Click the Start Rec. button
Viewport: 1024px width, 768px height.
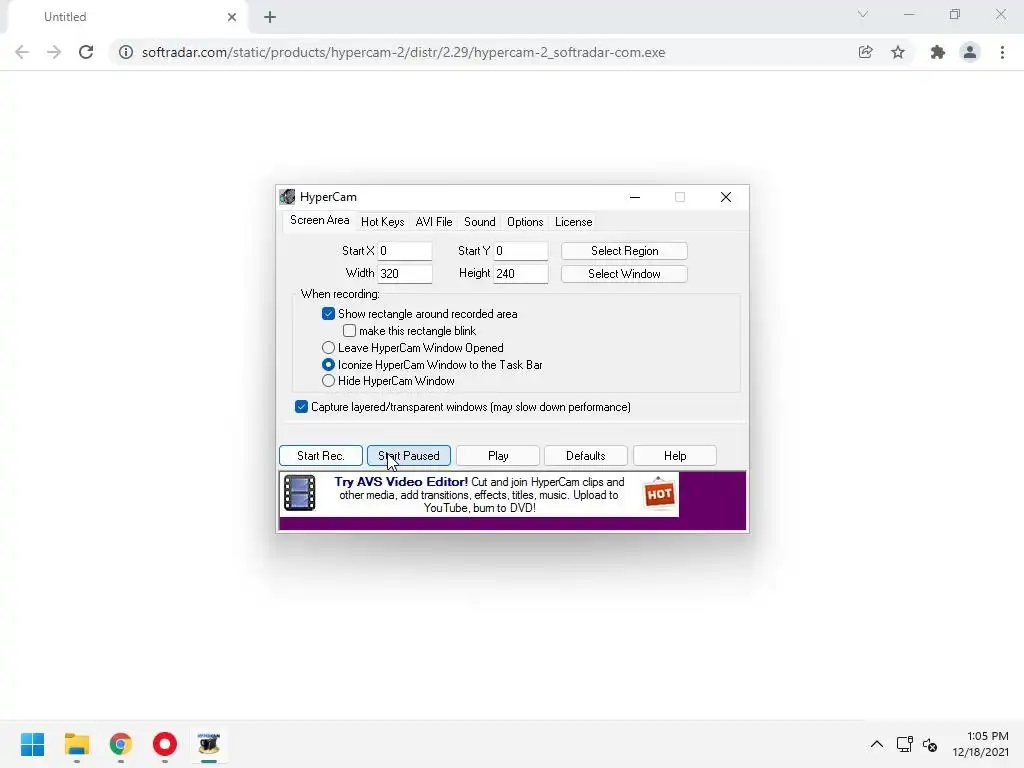(321, 456)
